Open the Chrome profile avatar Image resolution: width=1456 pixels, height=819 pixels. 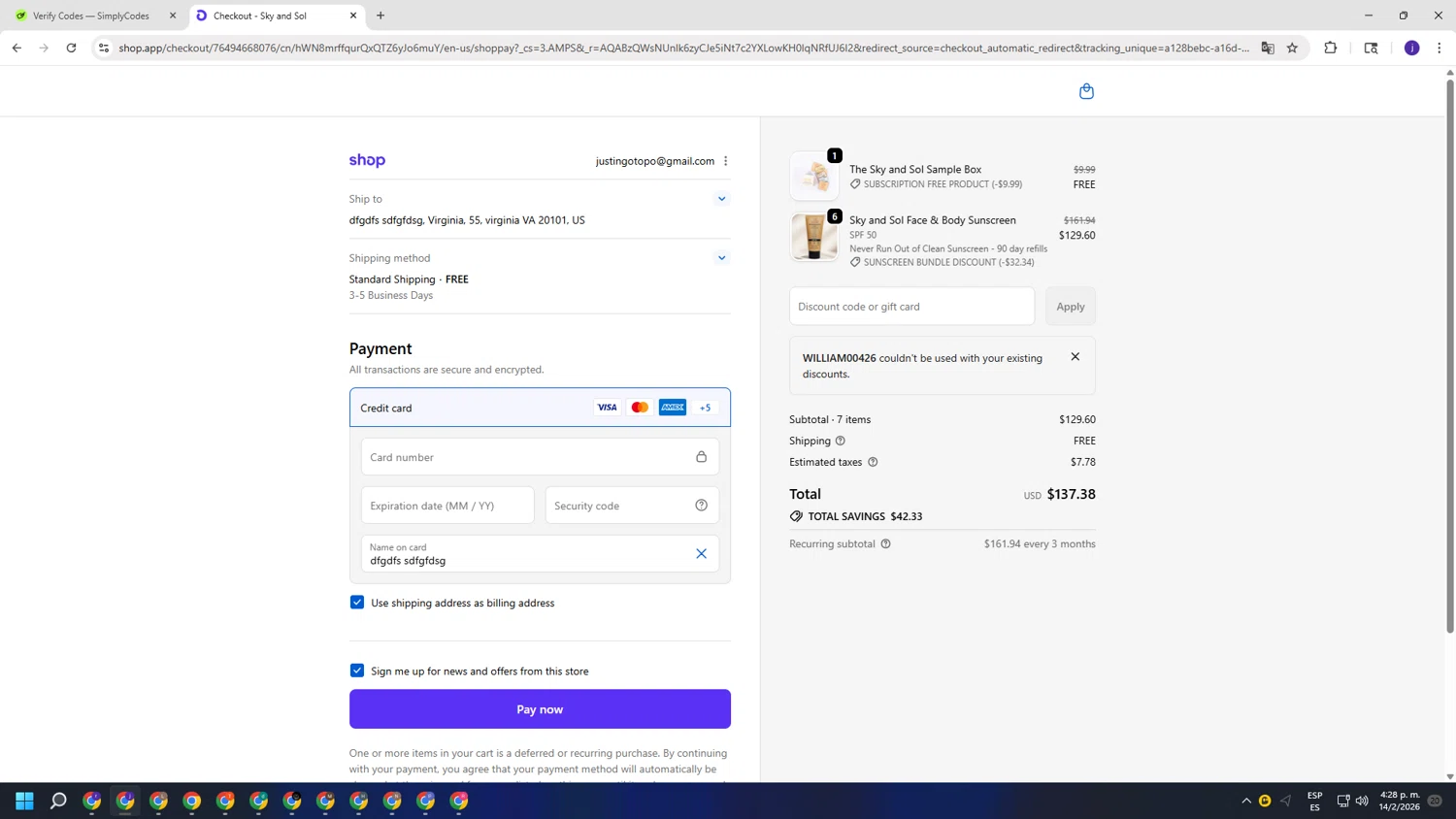click(1411, 48)
